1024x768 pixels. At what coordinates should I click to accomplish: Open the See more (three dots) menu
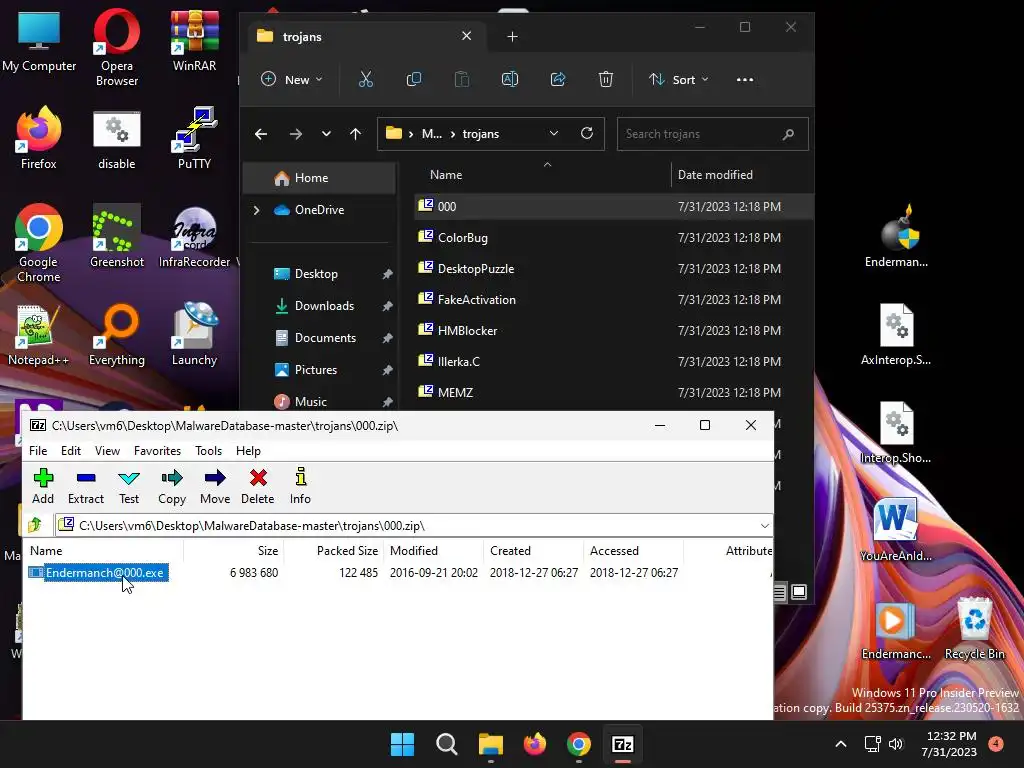(744, 80)
